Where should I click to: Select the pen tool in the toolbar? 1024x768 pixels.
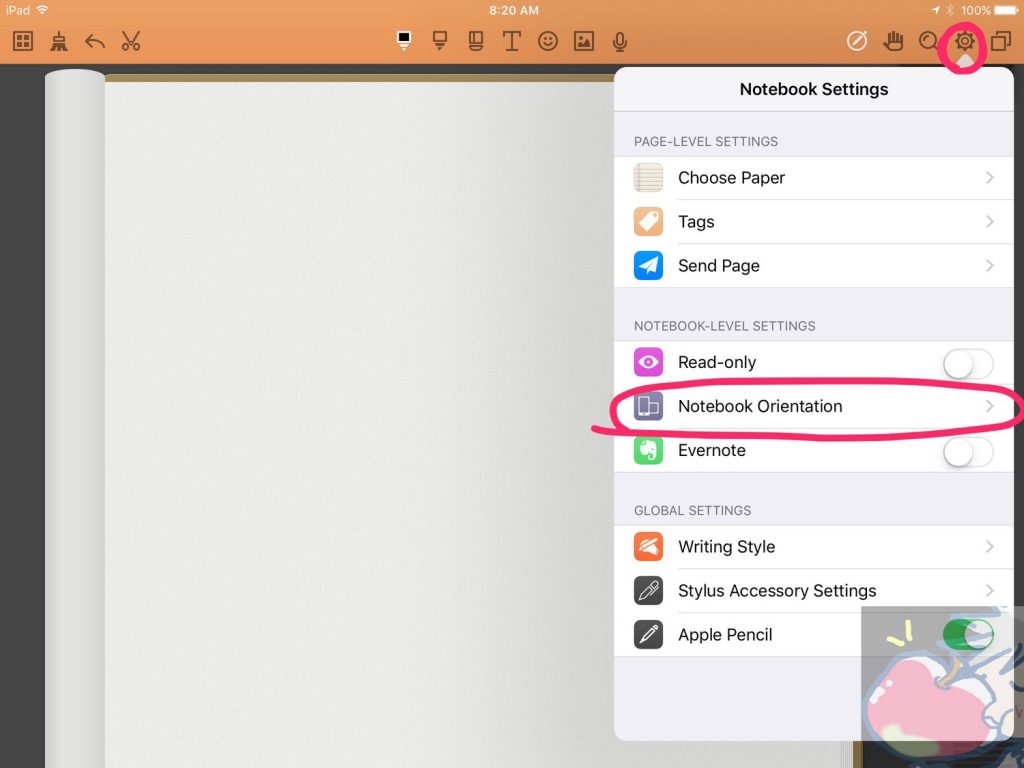pyautogui.click(x=402, y=41)
